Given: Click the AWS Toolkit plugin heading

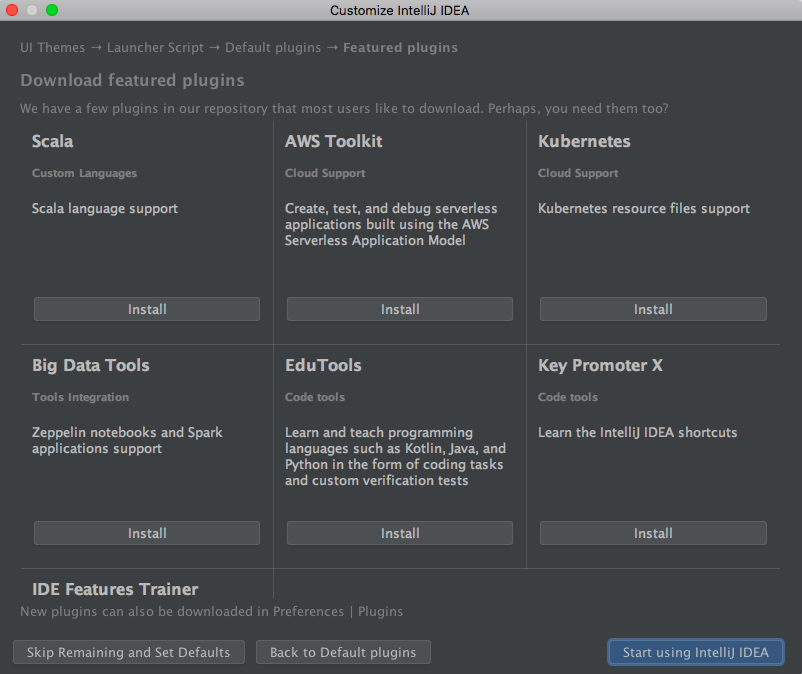Looking at the screenshot, I should (333, 141).
